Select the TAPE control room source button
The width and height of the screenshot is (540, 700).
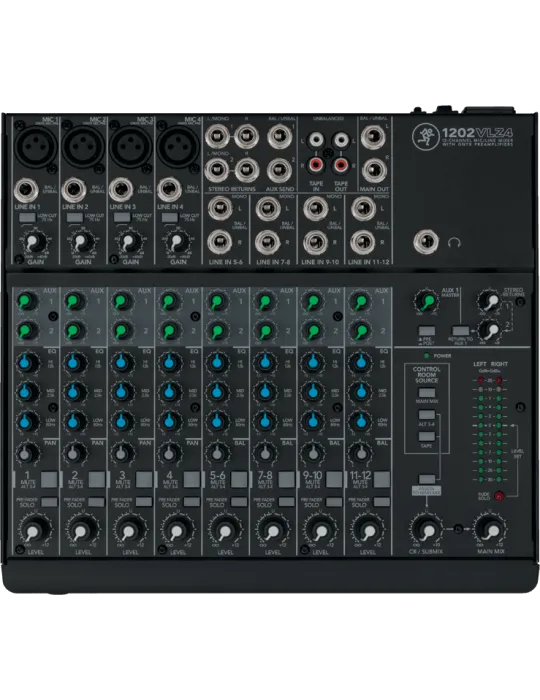(x=427, y=437)
